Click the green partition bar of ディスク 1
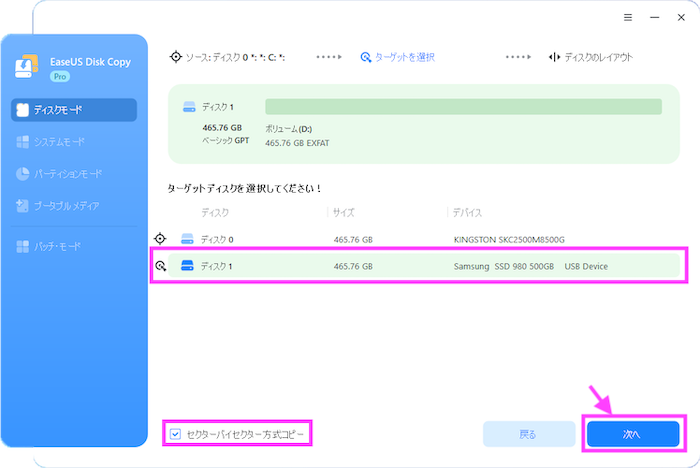Image resolution: width=700 pixels, height=468 pixels. pos(463,107)
